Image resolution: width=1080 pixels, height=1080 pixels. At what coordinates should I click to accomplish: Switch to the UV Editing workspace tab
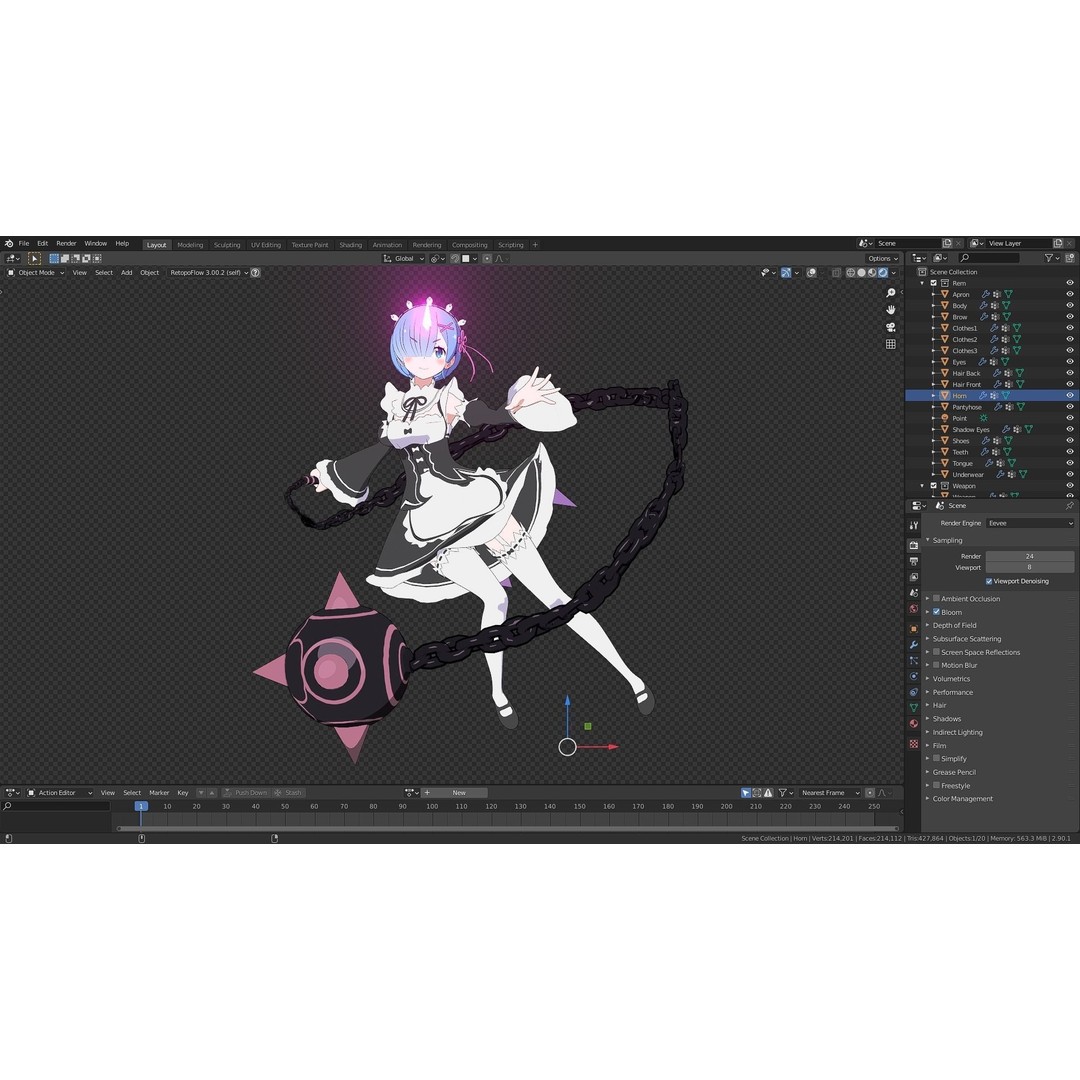tap(266, 245)
